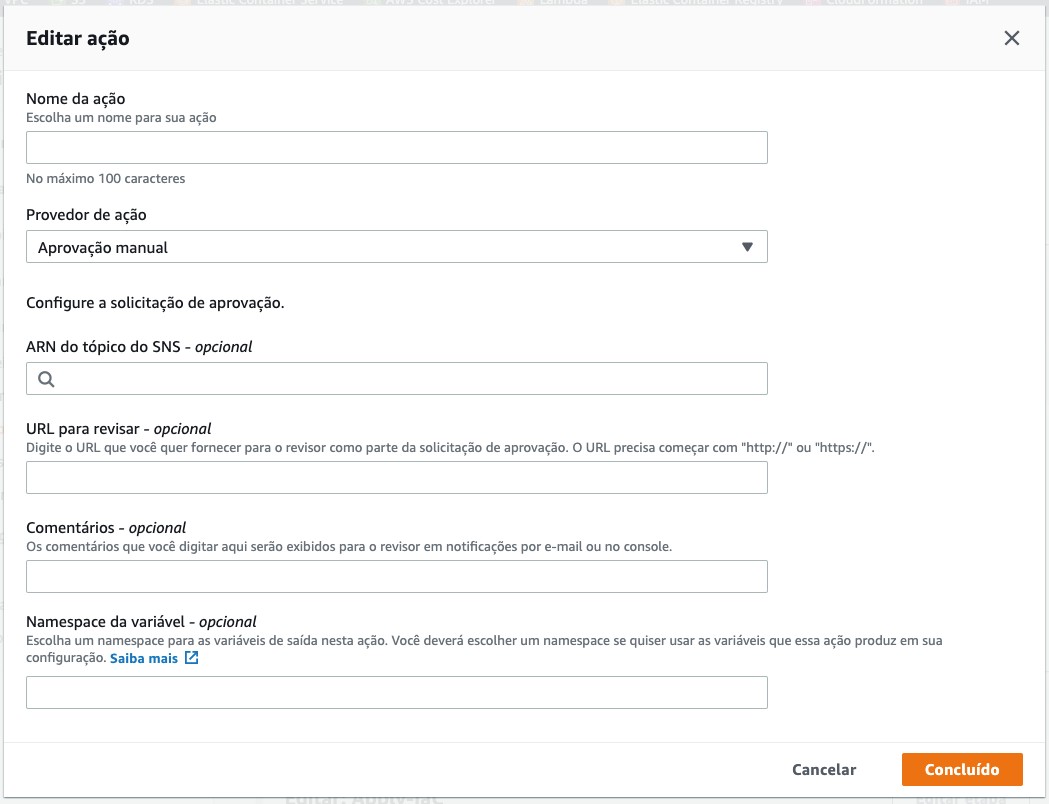Click the ARN do tópico do SNS search box
1049x804 pixels.
(x=410, y=379)
